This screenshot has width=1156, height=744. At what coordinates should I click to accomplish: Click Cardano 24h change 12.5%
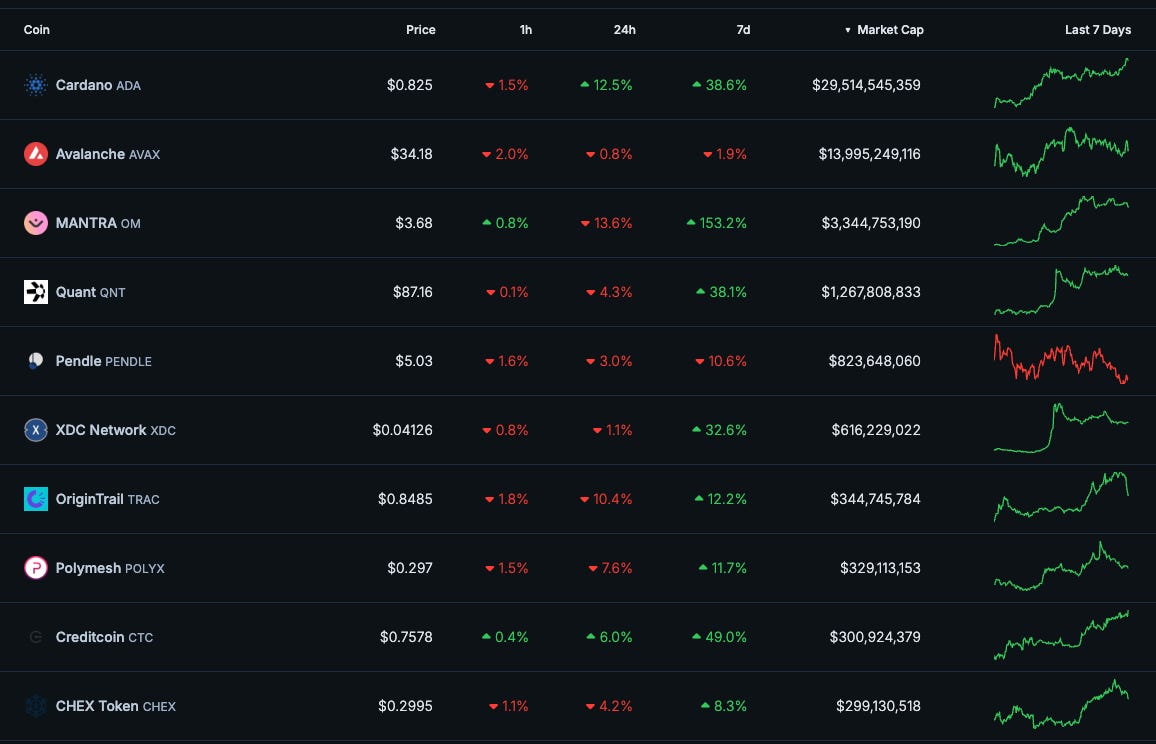(x=606, y=85)
